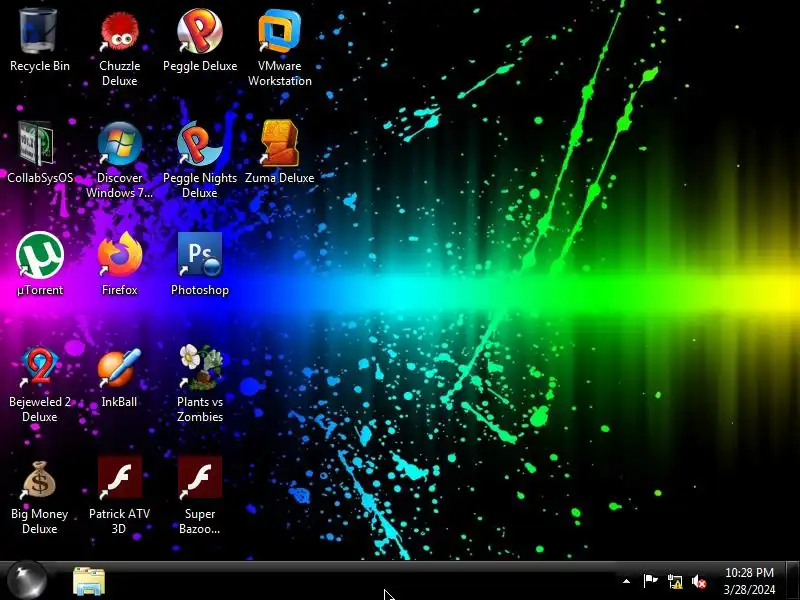The image size is (800, 600).
Task: Open the µTorrent desktop shortcut
Action: [39, 264]
